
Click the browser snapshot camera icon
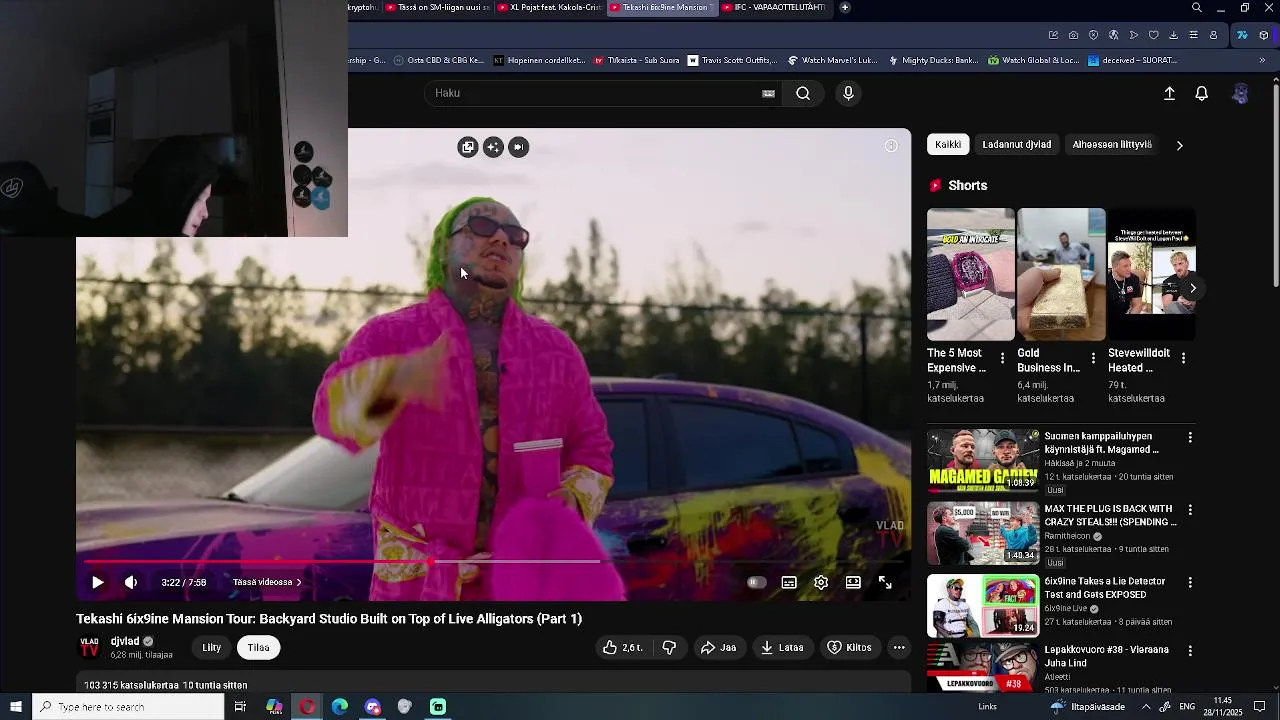[x=1073, y=35]
